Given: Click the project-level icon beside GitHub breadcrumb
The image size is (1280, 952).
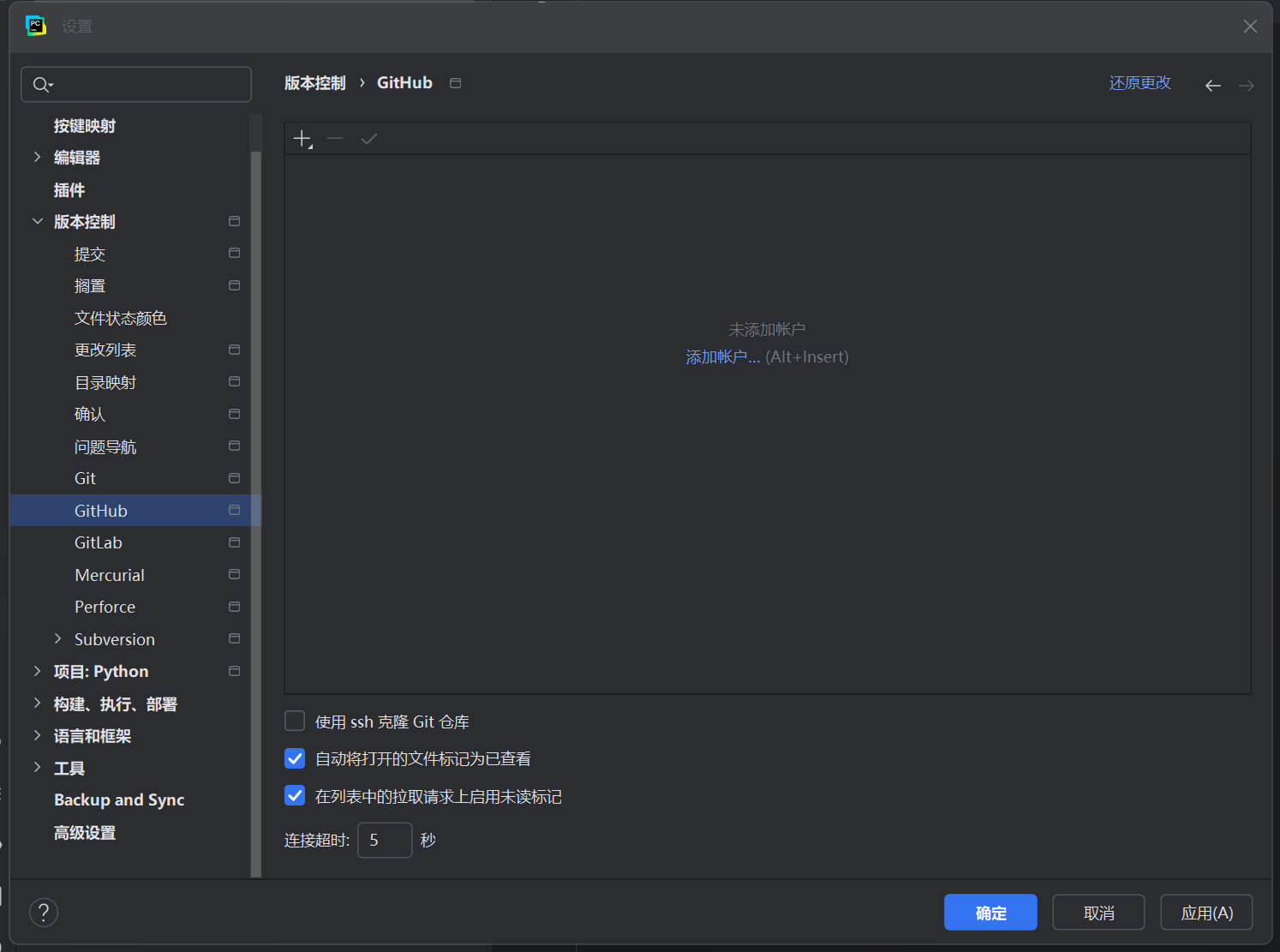Looking at the screenshot, I should tap(456, 83).
